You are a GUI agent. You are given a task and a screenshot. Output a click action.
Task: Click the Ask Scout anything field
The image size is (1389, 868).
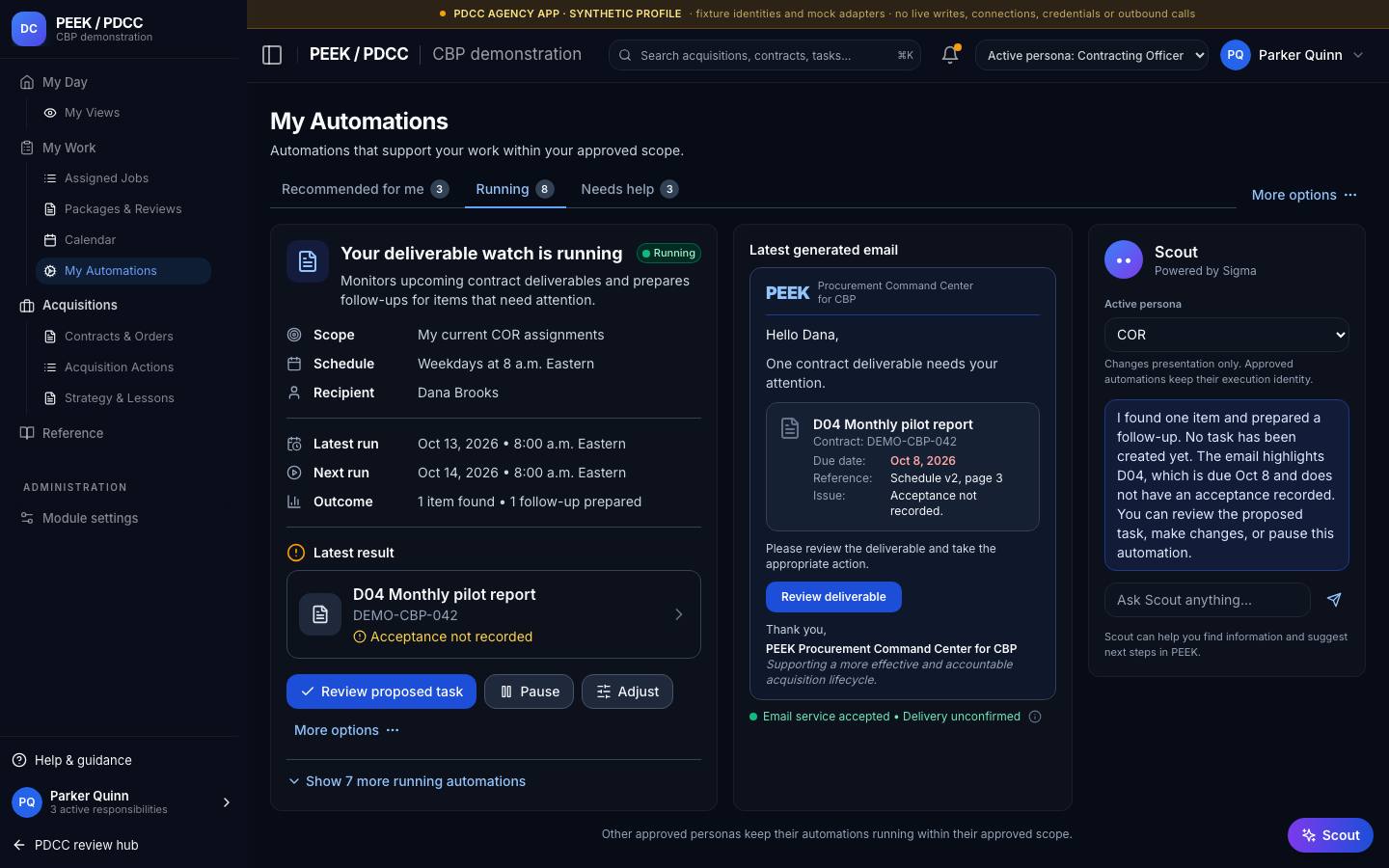click(1207, 600)
